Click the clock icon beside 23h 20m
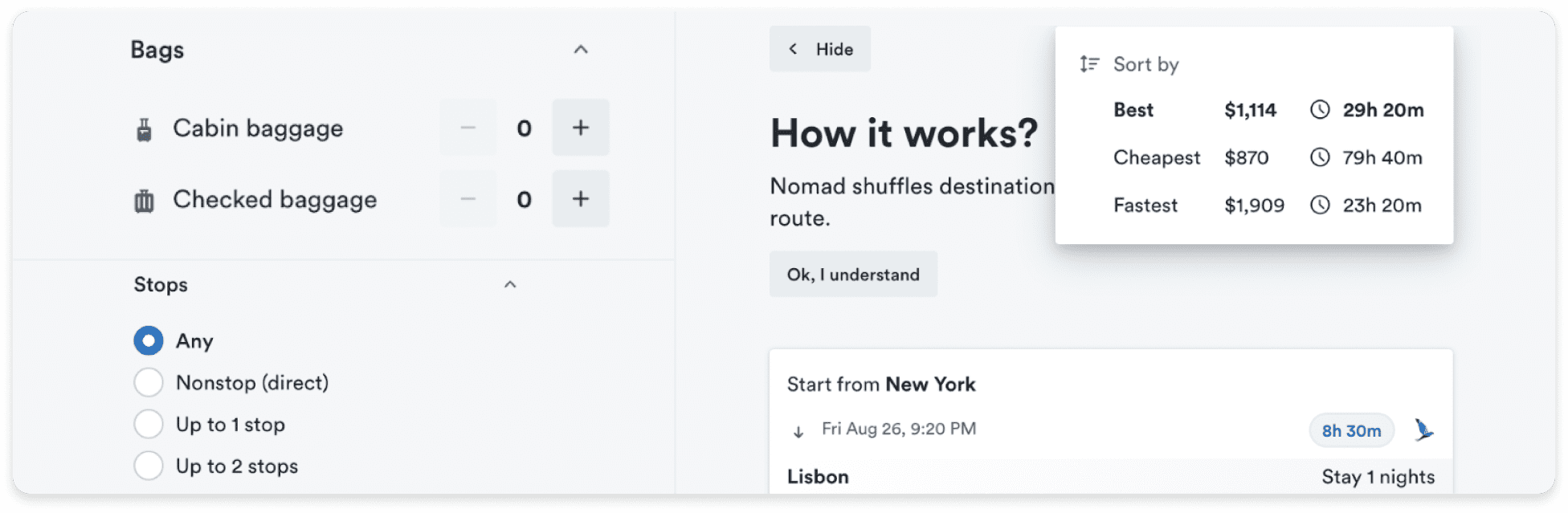The height and width of the screenshot is (513, 1568). point(1320,206)
